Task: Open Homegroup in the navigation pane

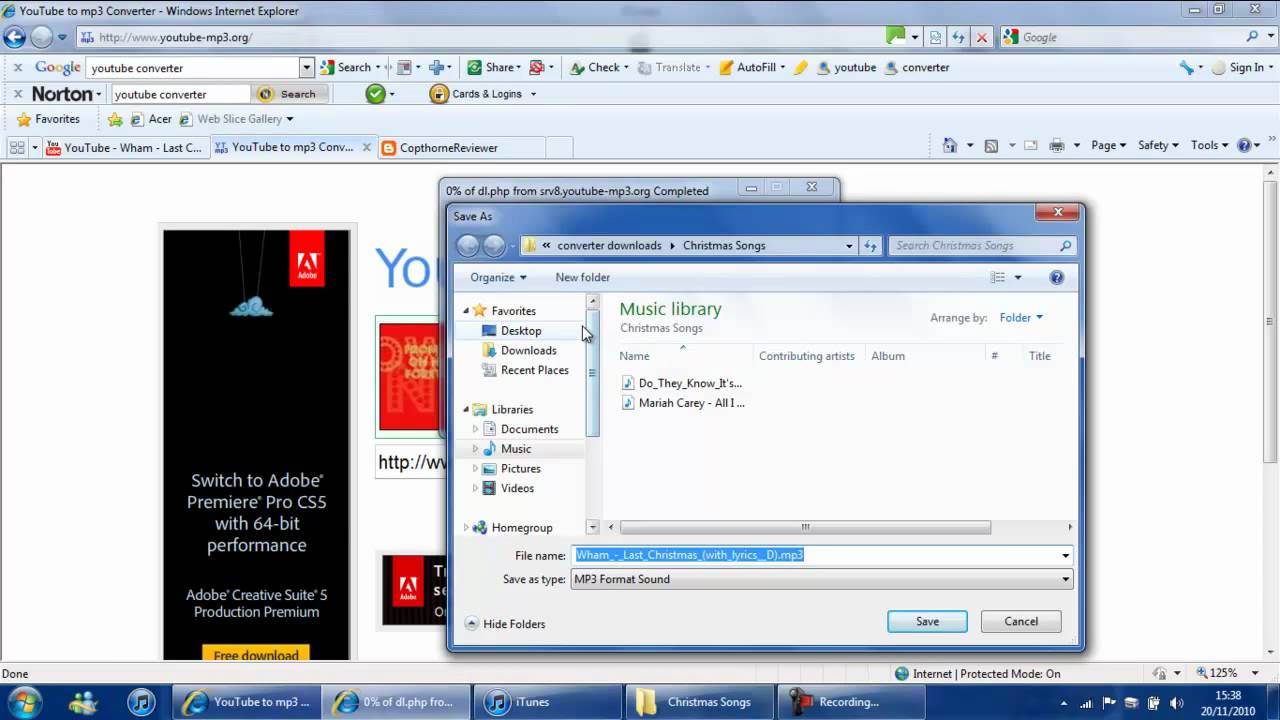Action: click(x=521, y=528)
